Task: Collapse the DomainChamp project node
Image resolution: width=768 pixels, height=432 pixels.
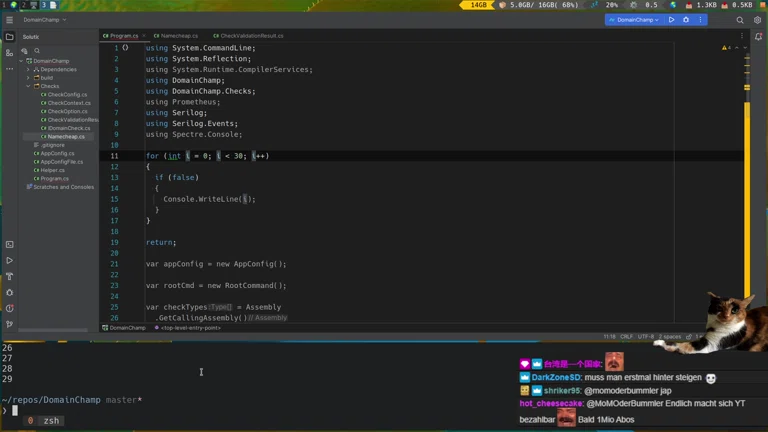Action: point(22,61)
